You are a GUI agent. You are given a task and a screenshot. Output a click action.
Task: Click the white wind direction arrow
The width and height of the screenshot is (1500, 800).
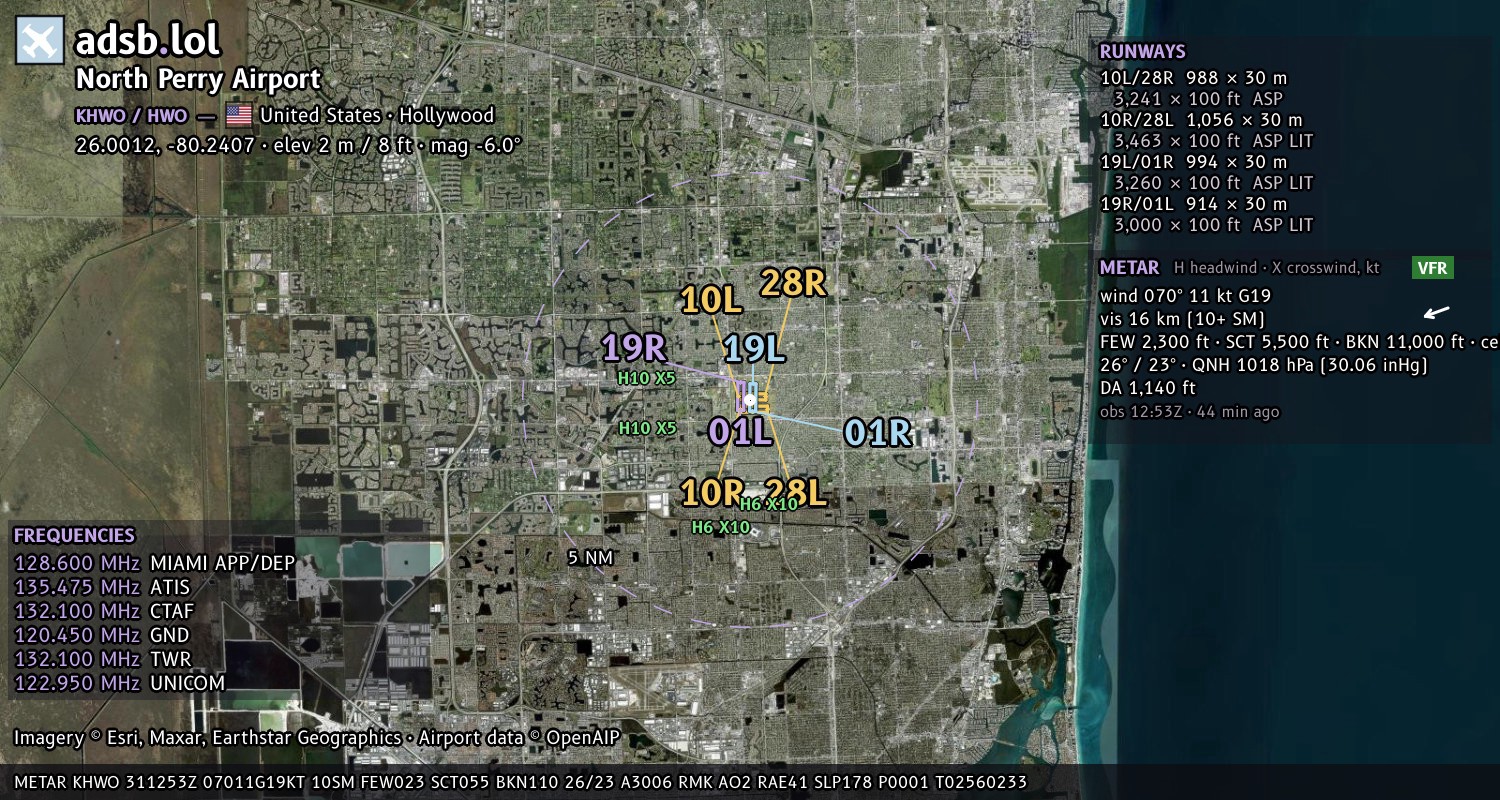1437,313
